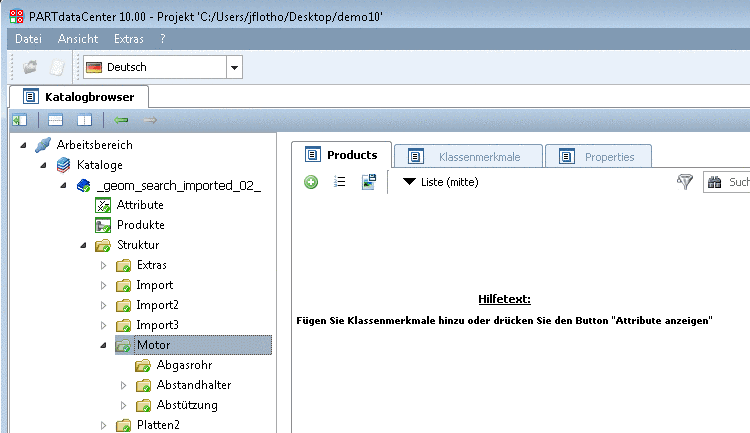Screen dimensions: 750x433
Task: Switch to the Klassenmerkmale tab
Action: tap(469, 156)
